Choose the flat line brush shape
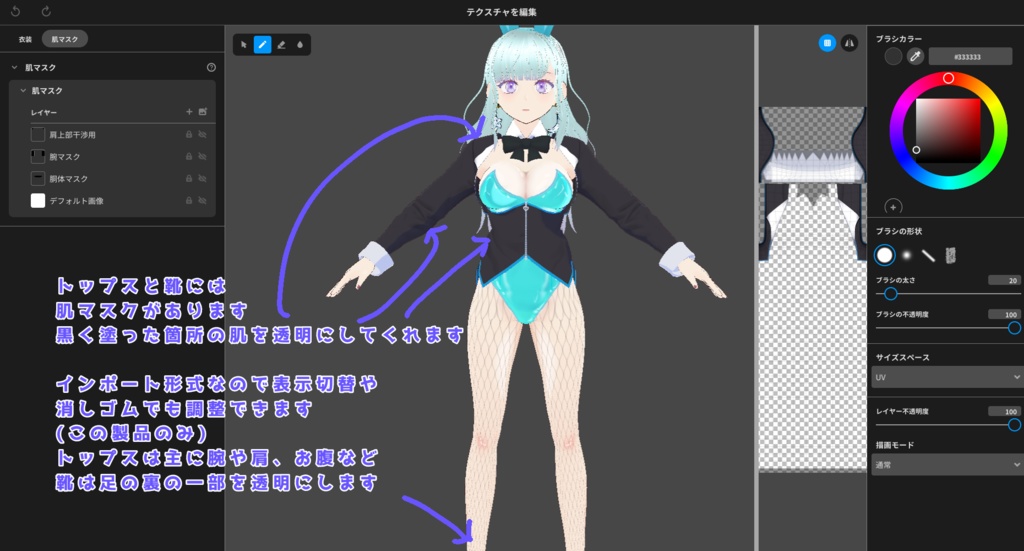Image resolution: width=1024 pixels, height=551 pixels. (x=928, y=255)
